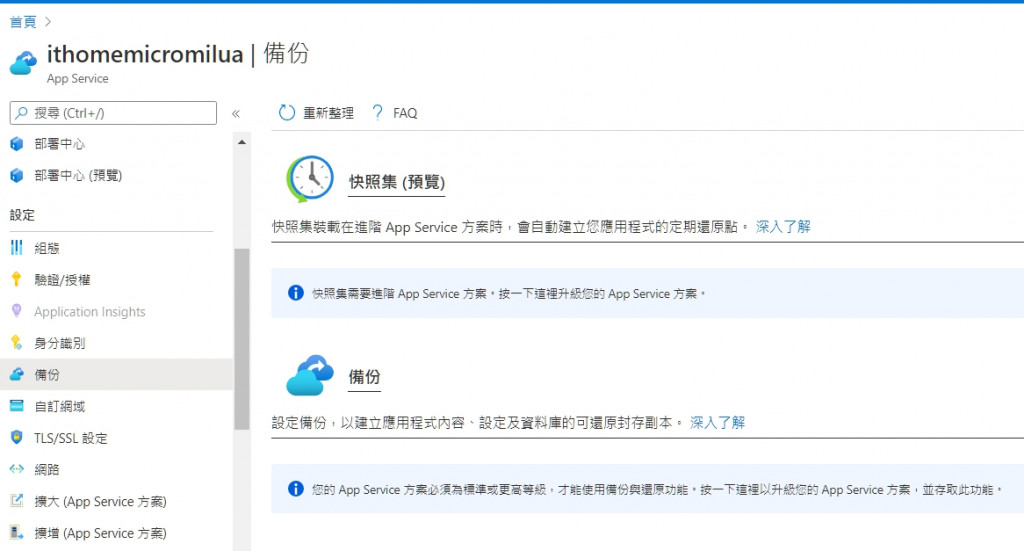Click the 擴大 (App Service 方案) icon
Viewport: 1024px width, 551px height.
17,501
